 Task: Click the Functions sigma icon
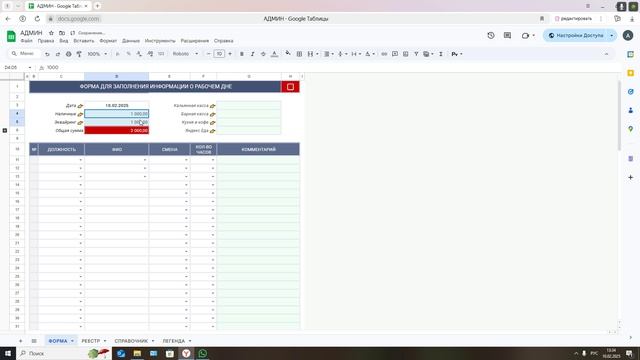(x=441, y=54)
